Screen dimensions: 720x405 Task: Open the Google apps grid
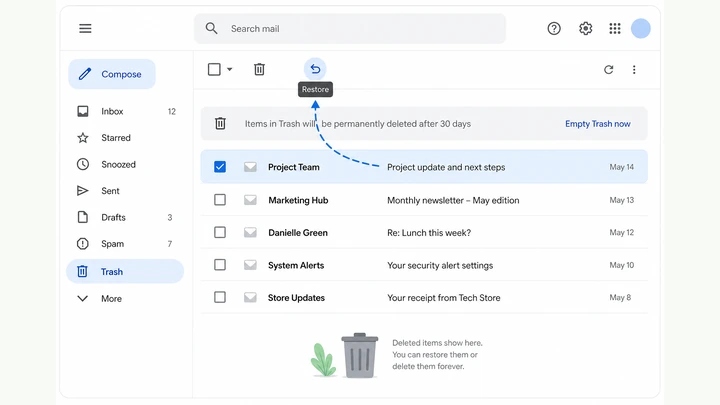615,28
